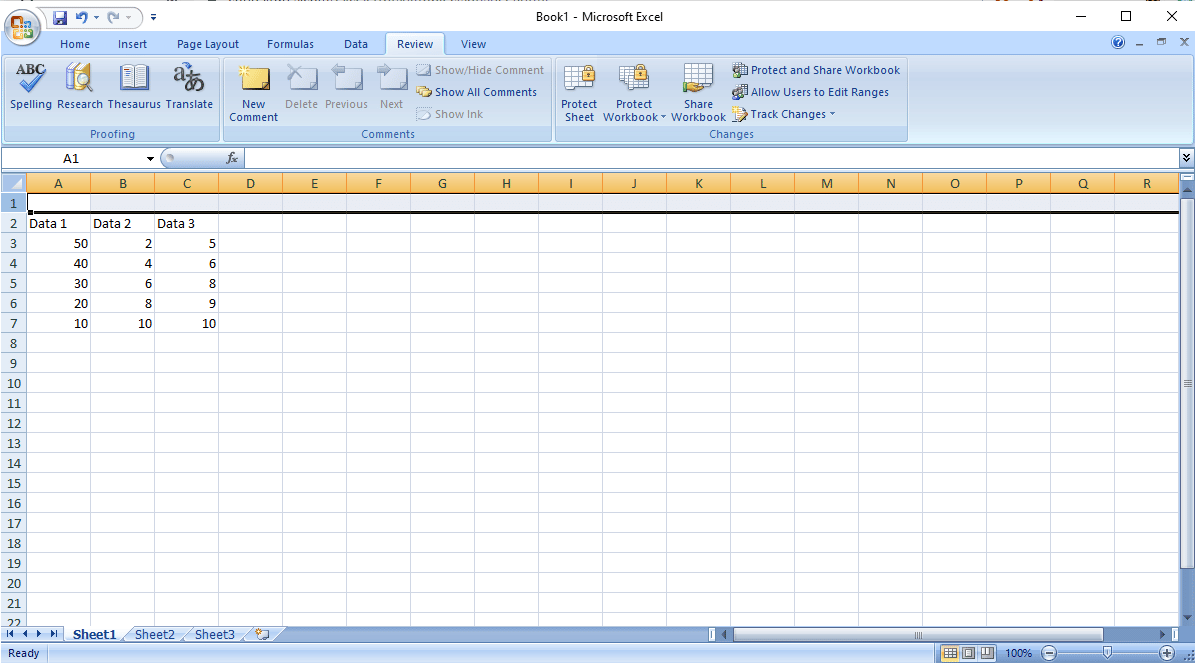This screenshot has width=1195, height=663.
Task: Click the zoom slider handle
Action: [1107, 653]
